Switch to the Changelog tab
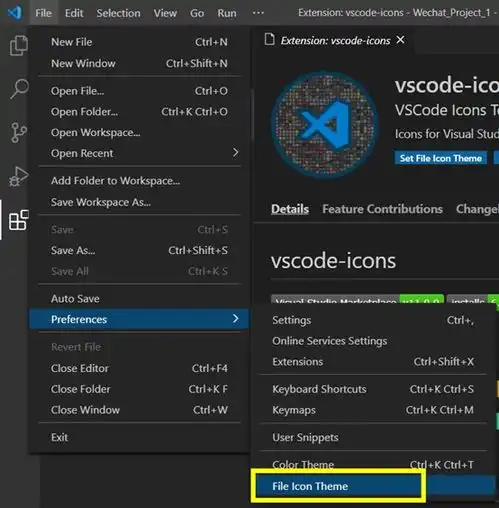The width and height of the screenshot is (499, 508). tap(477, 209)
